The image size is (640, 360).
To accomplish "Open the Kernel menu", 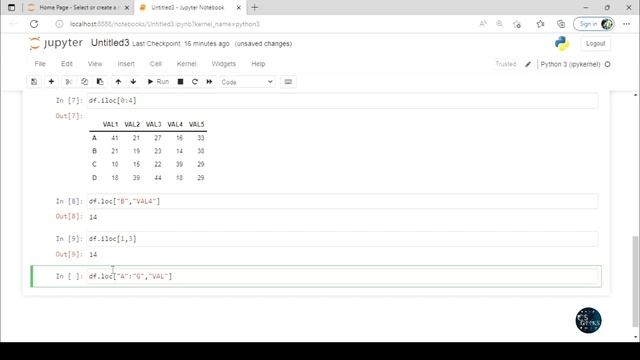I will click(187, 64).
